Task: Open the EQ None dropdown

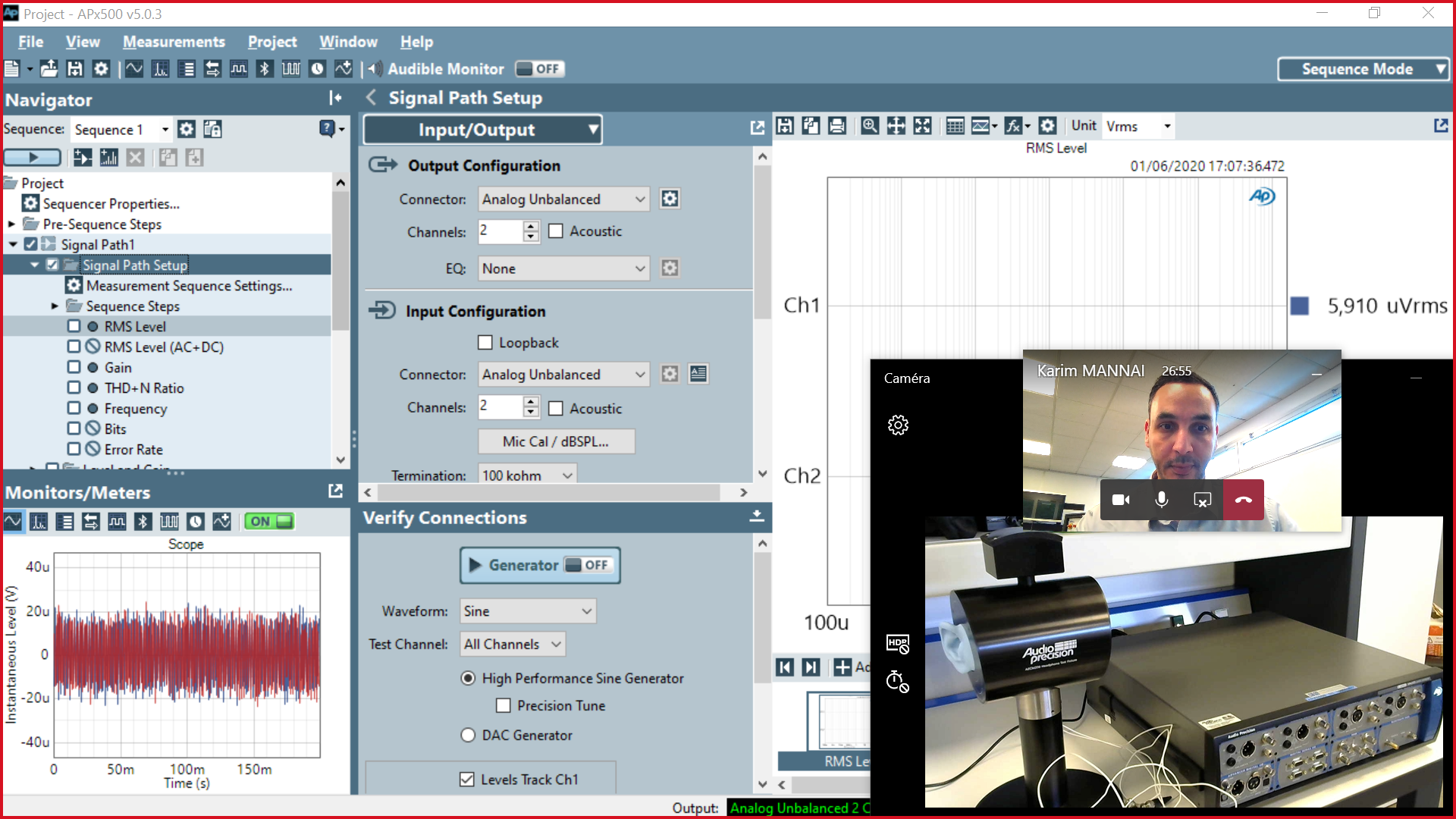Action: click(563, 268)
